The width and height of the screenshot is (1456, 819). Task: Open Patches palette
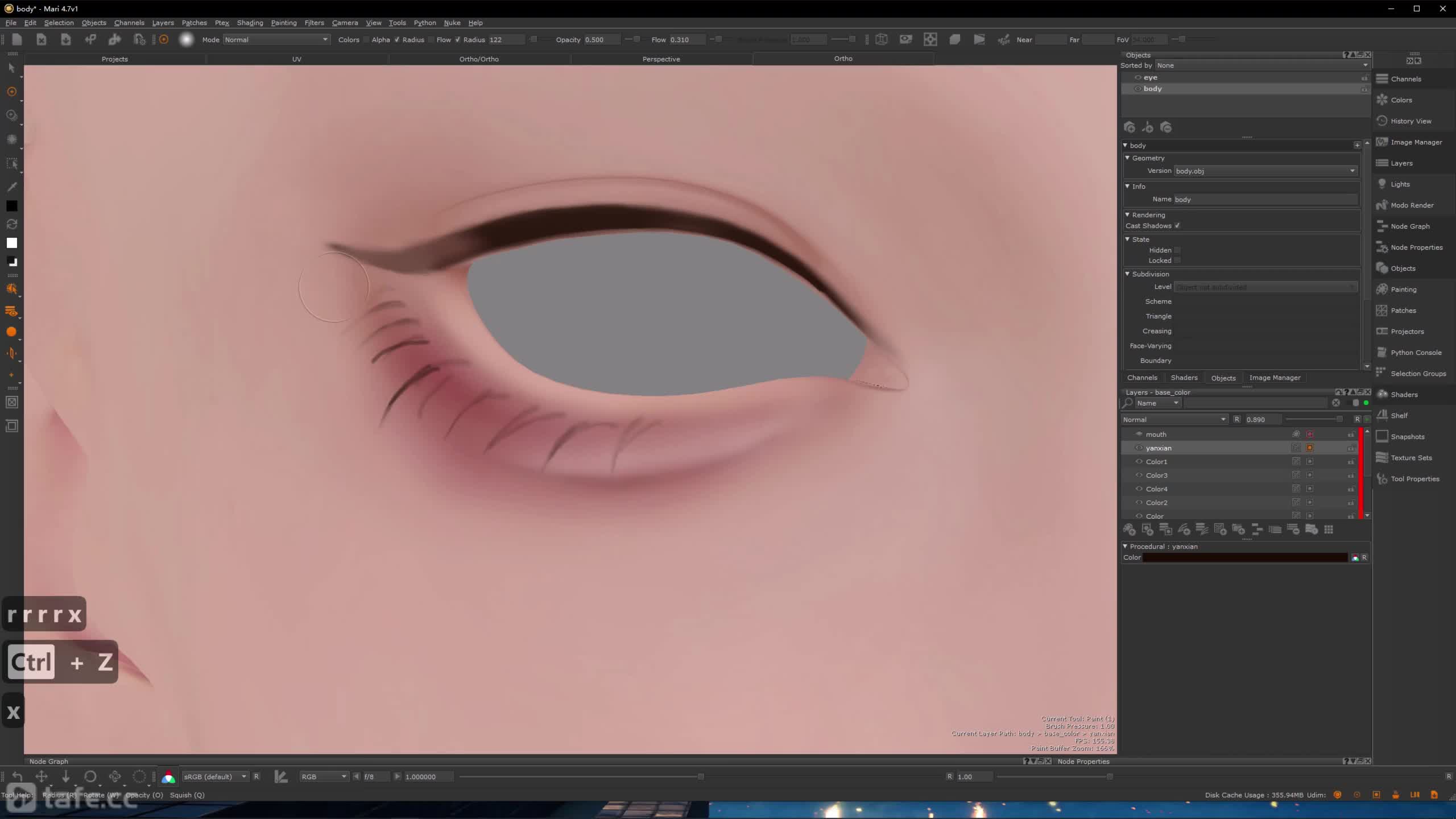pyautogui.click(x=1403, y=311)
